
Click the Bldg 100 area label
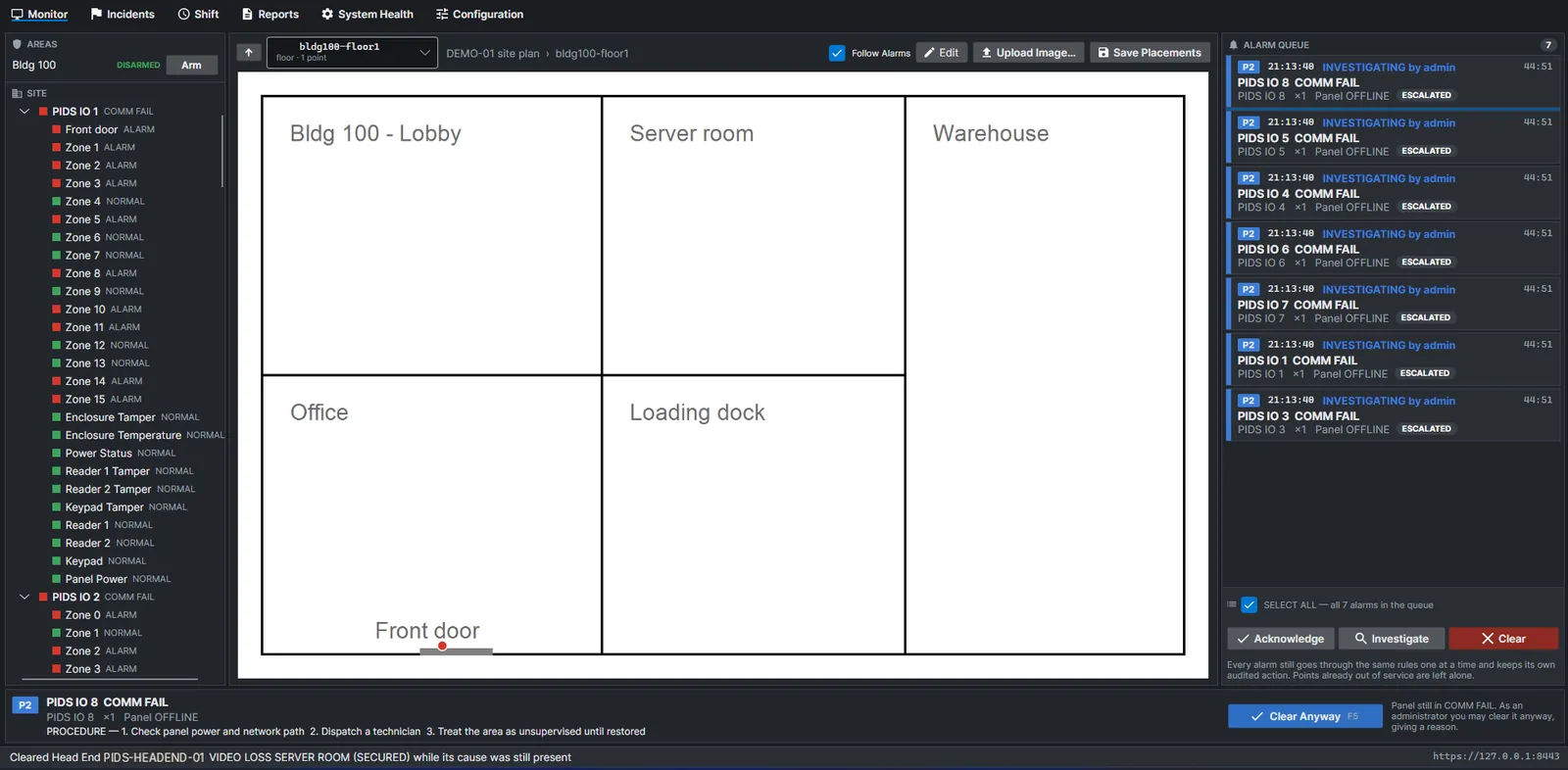point(34,65)
